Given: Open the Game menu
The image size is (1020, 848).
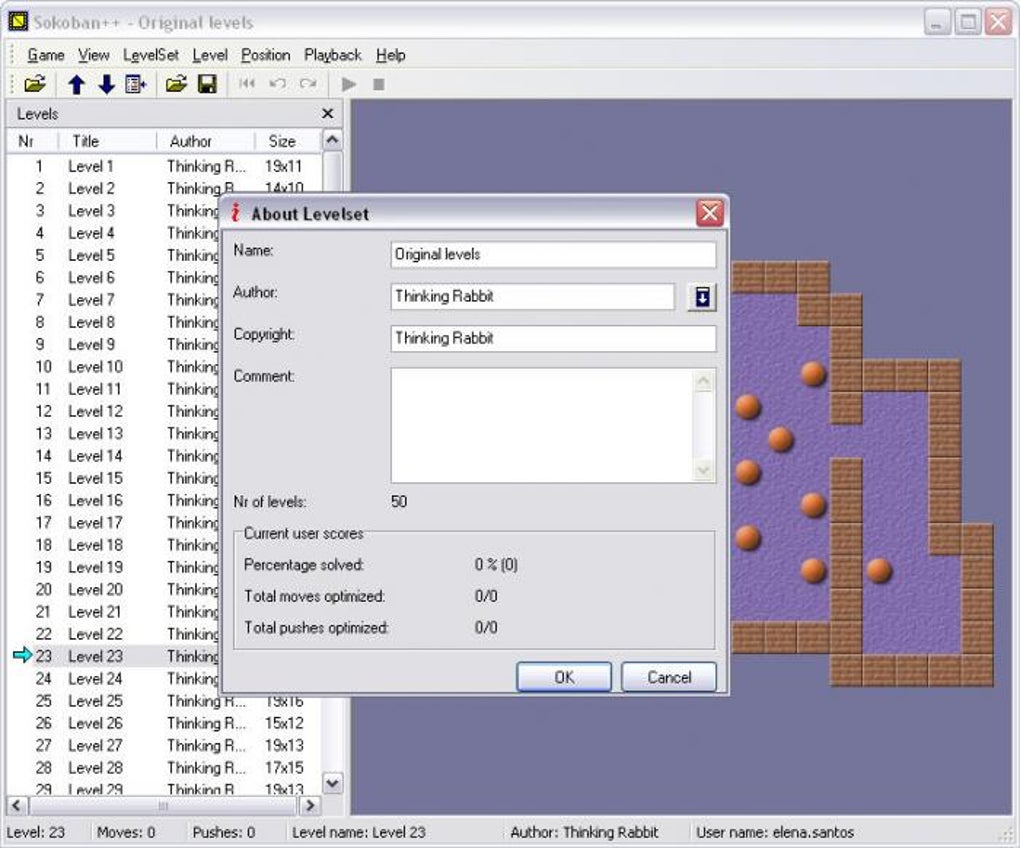Looking at the screenshot, I should tap(46, 55).
